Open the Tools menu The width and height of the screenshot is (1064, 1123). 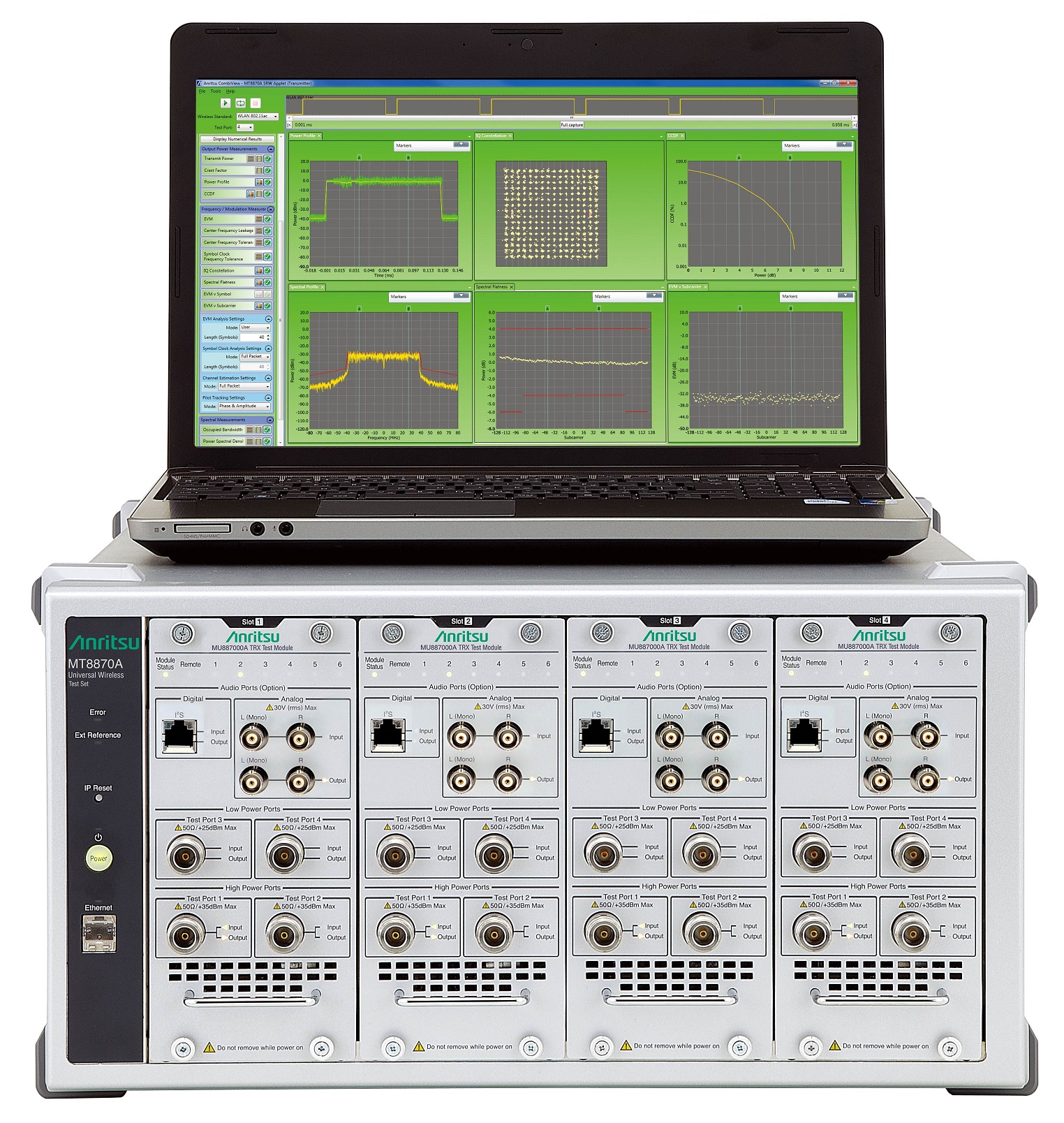216,91
